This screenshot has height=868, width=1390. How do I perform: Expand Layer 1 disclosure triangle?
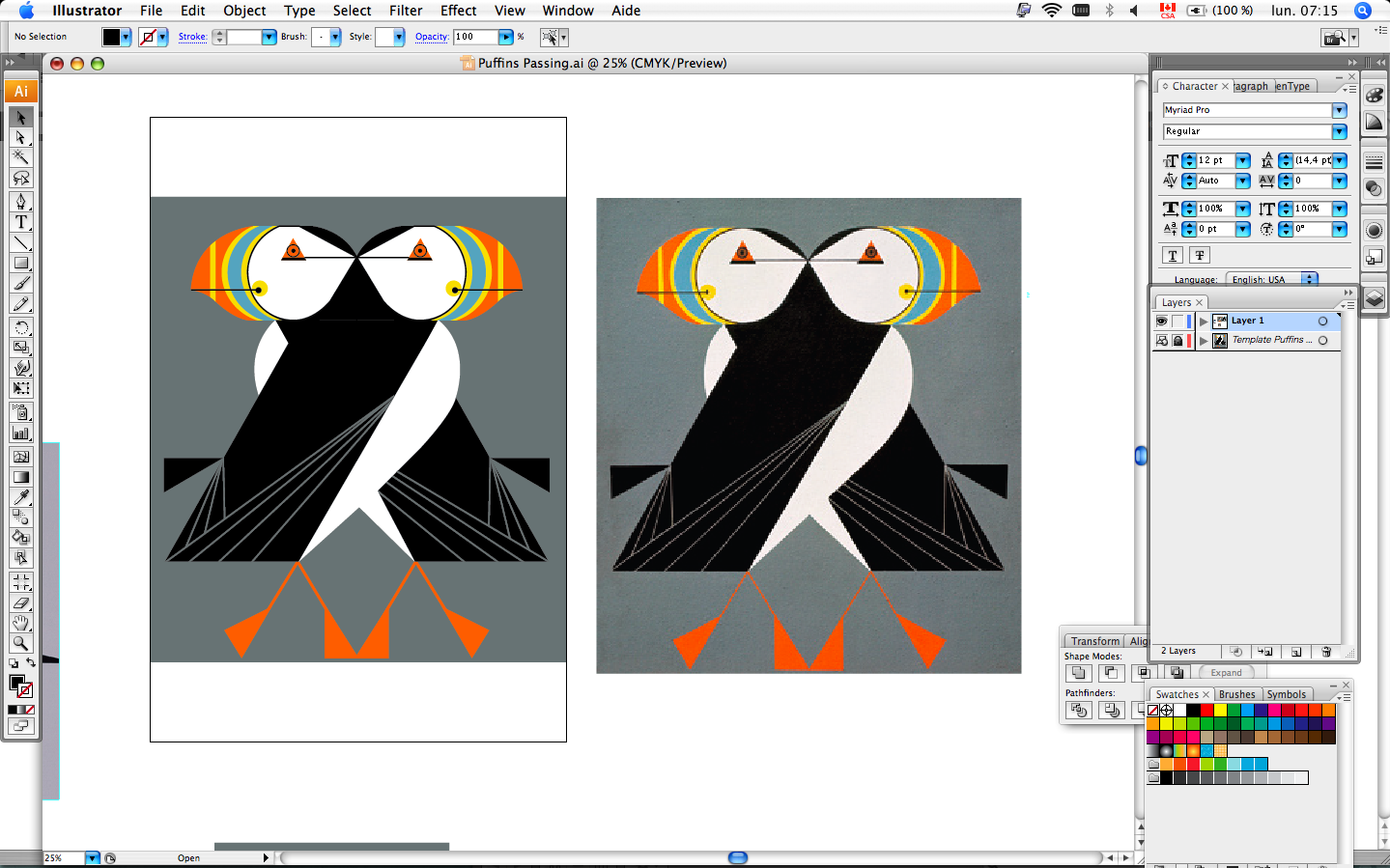[x=1204, y=321]
